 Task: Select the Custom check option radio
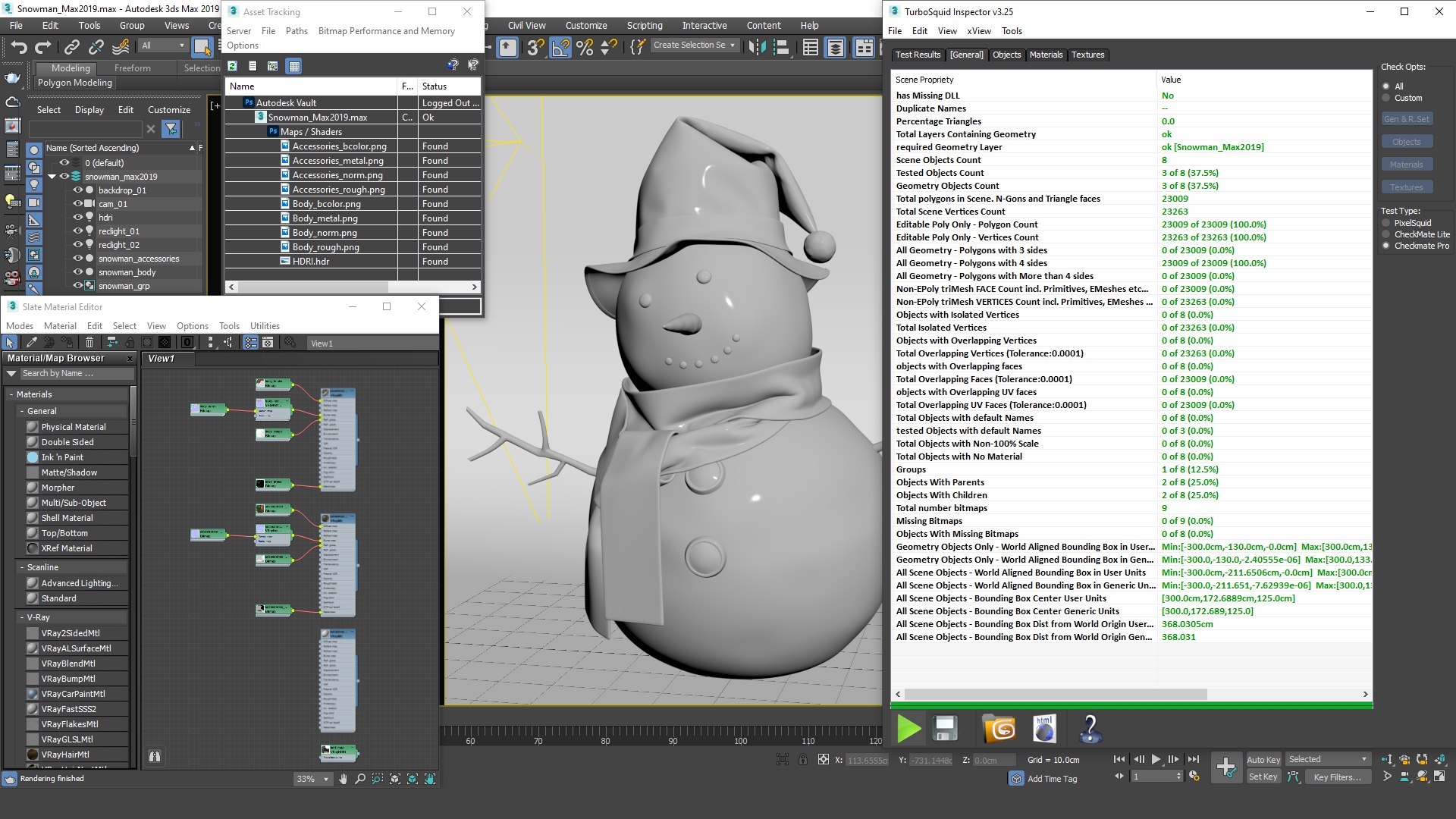coord(1386,98)
